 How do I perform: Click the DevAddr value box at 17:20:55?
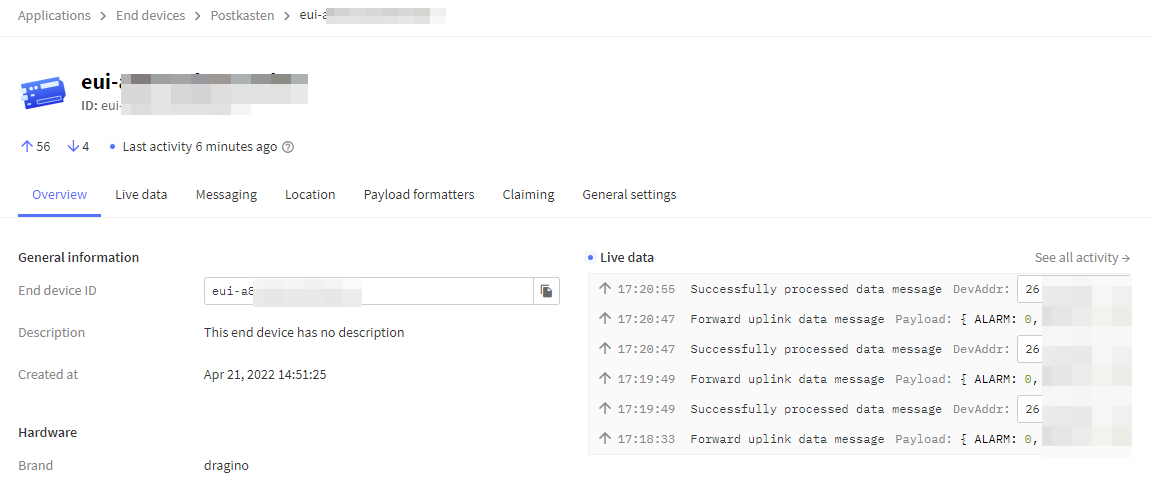[1074, 289]
